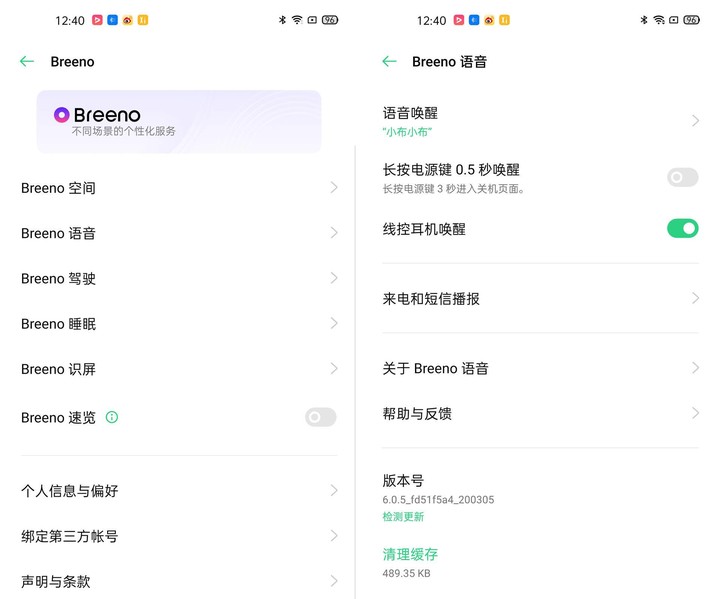Open Breeno 空间 via its chevron arrow
The height and width of the screenshot is (599, 720).
(334, 187)
